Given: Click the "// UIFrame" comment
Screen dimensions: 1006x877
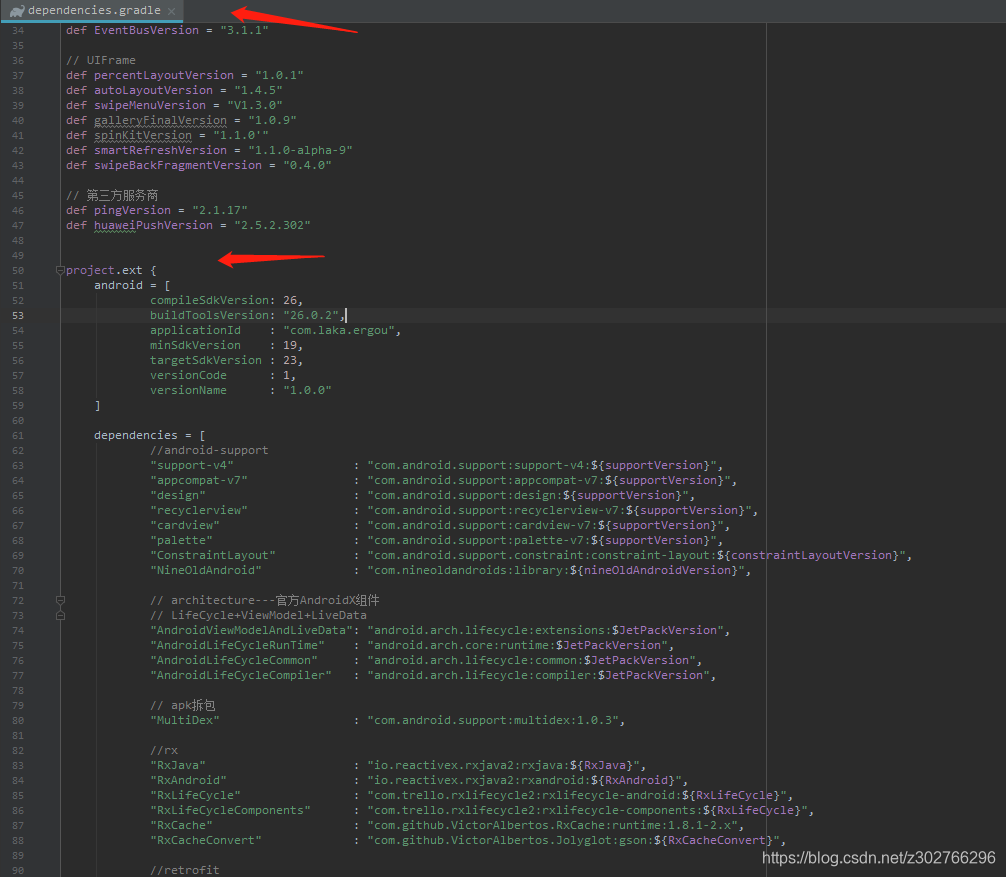Looking at the screenshot, I should coord(101,60).
